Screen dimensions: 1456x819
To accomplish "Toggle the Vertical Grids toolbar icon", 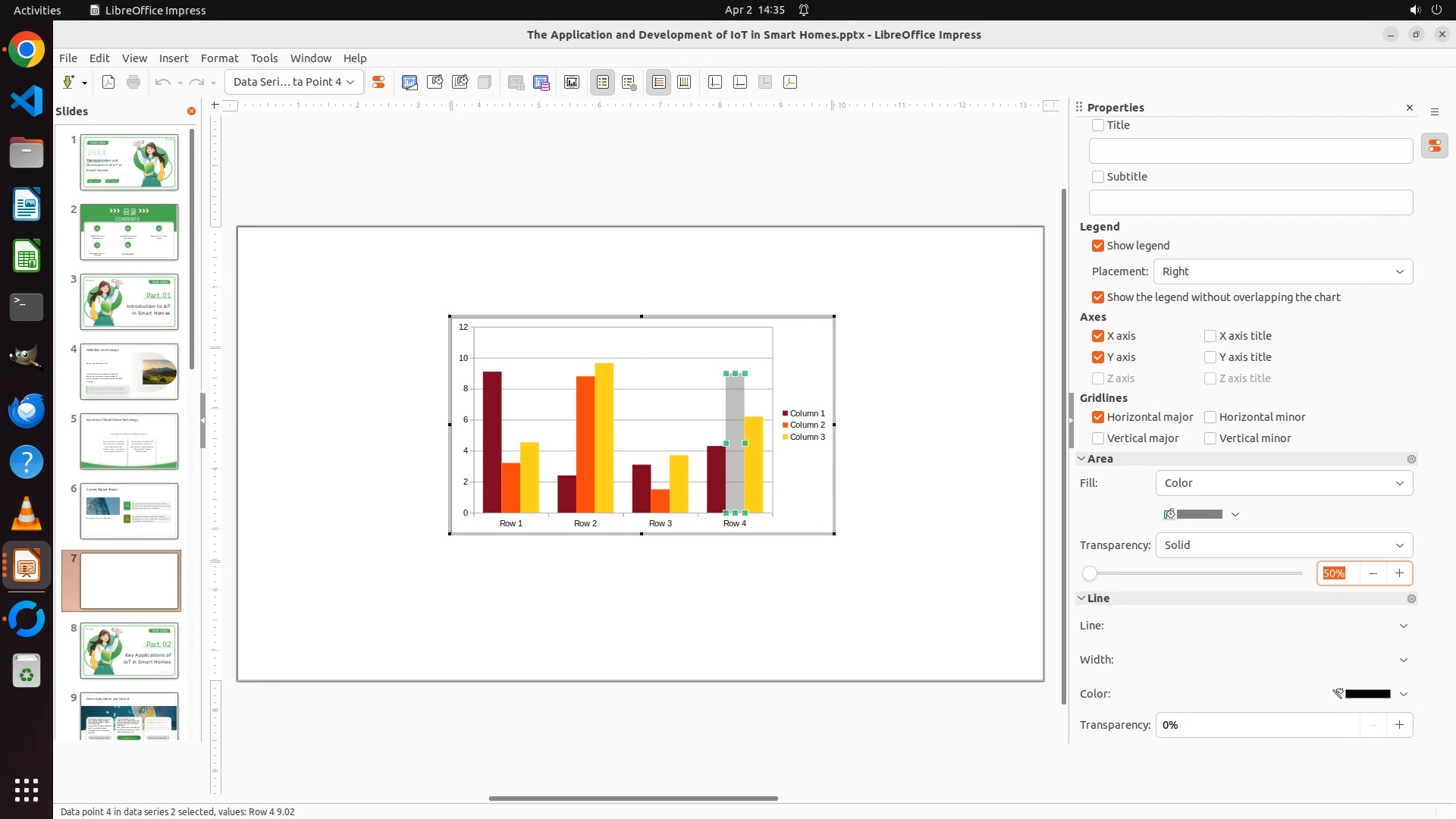I will click(x=684, y=82).
